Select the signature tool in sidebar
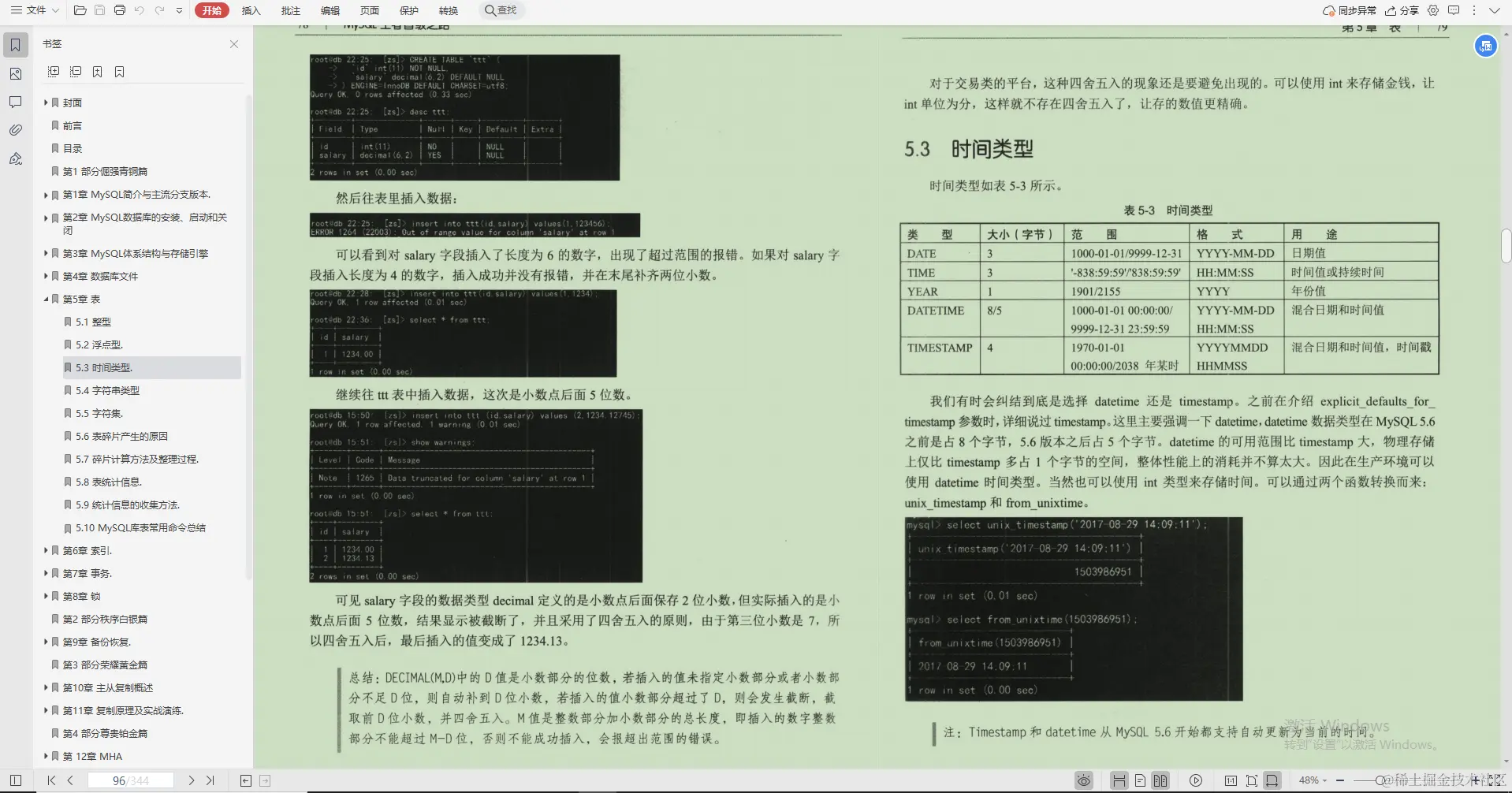The width and height of the screenshot is (1512, 793). click(15, 158)
